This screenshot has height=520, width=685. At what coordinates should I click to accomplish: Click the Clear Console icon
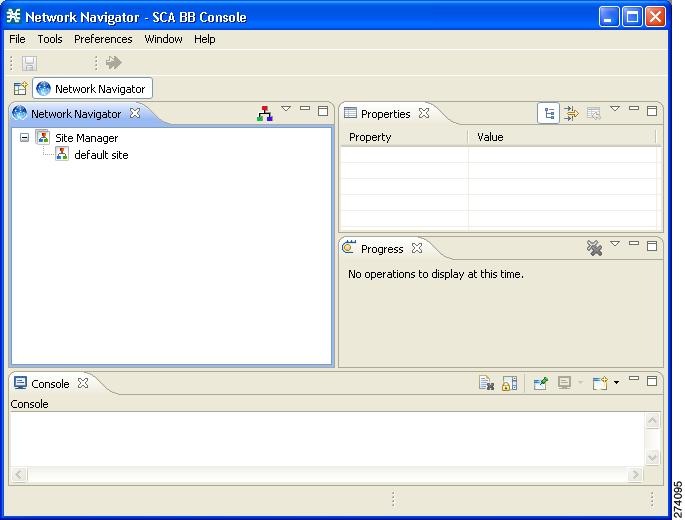click(x=486, y=383)
